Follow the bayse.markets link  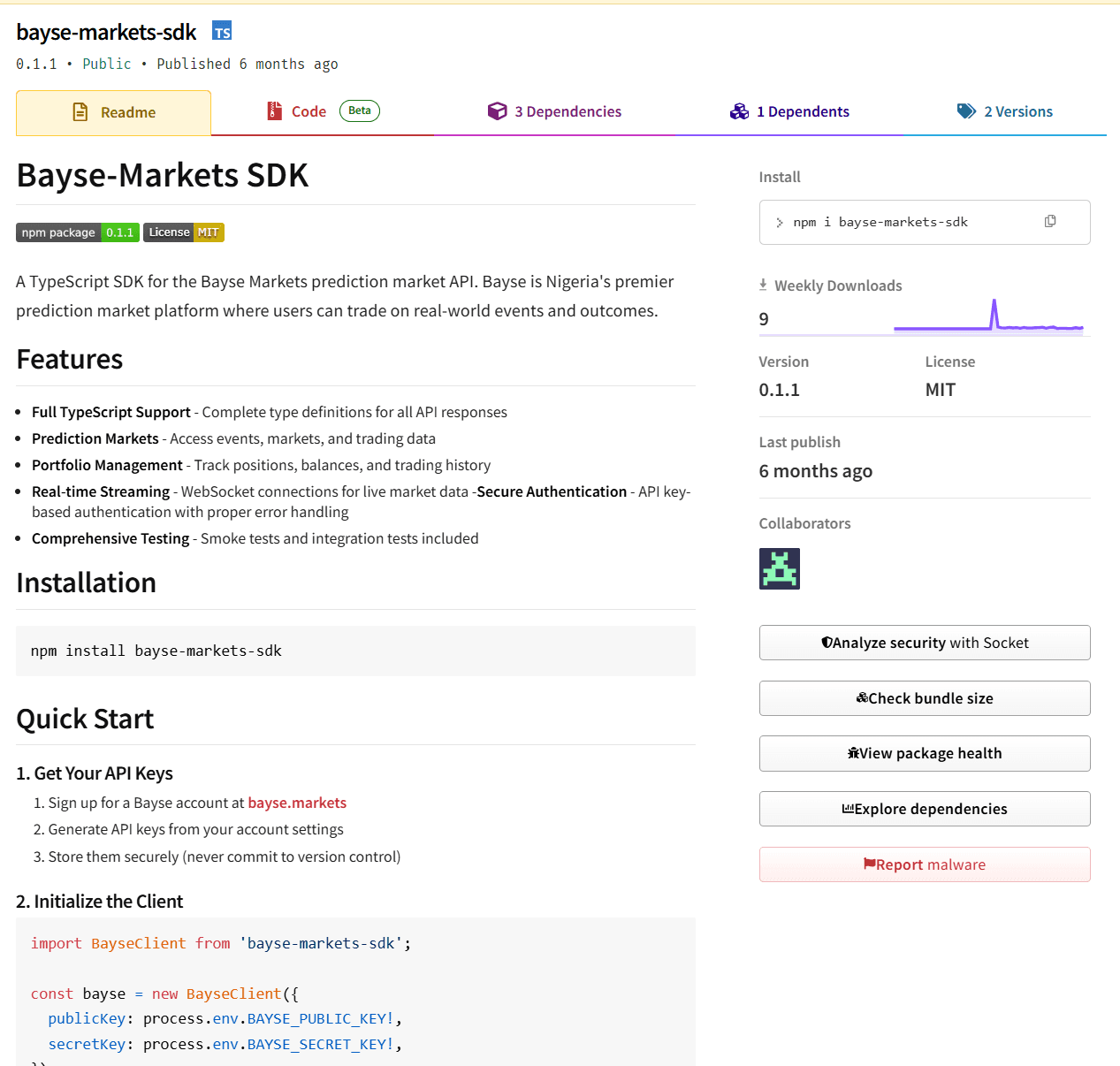point(297,803)
